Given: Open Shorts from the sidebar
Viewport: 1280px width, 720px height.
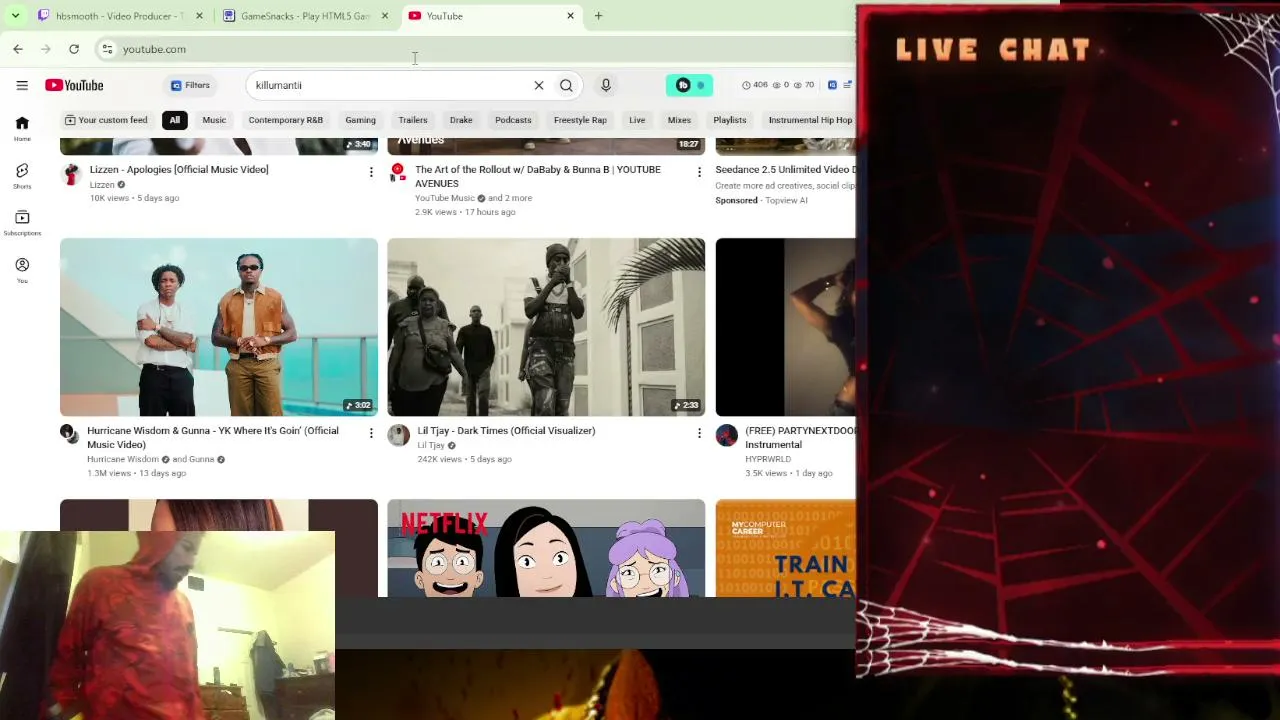Looking at the screenshot, I should pos(22,175).
